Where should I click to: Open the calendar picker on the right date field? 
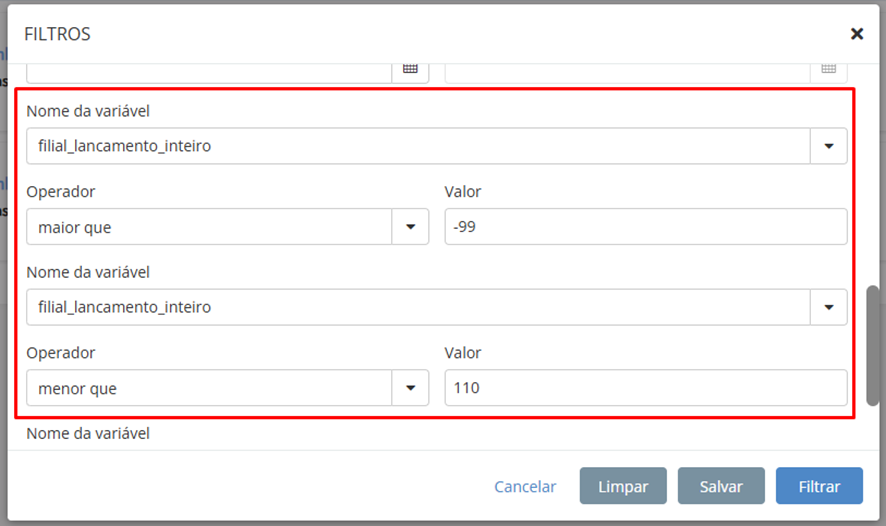828,69
